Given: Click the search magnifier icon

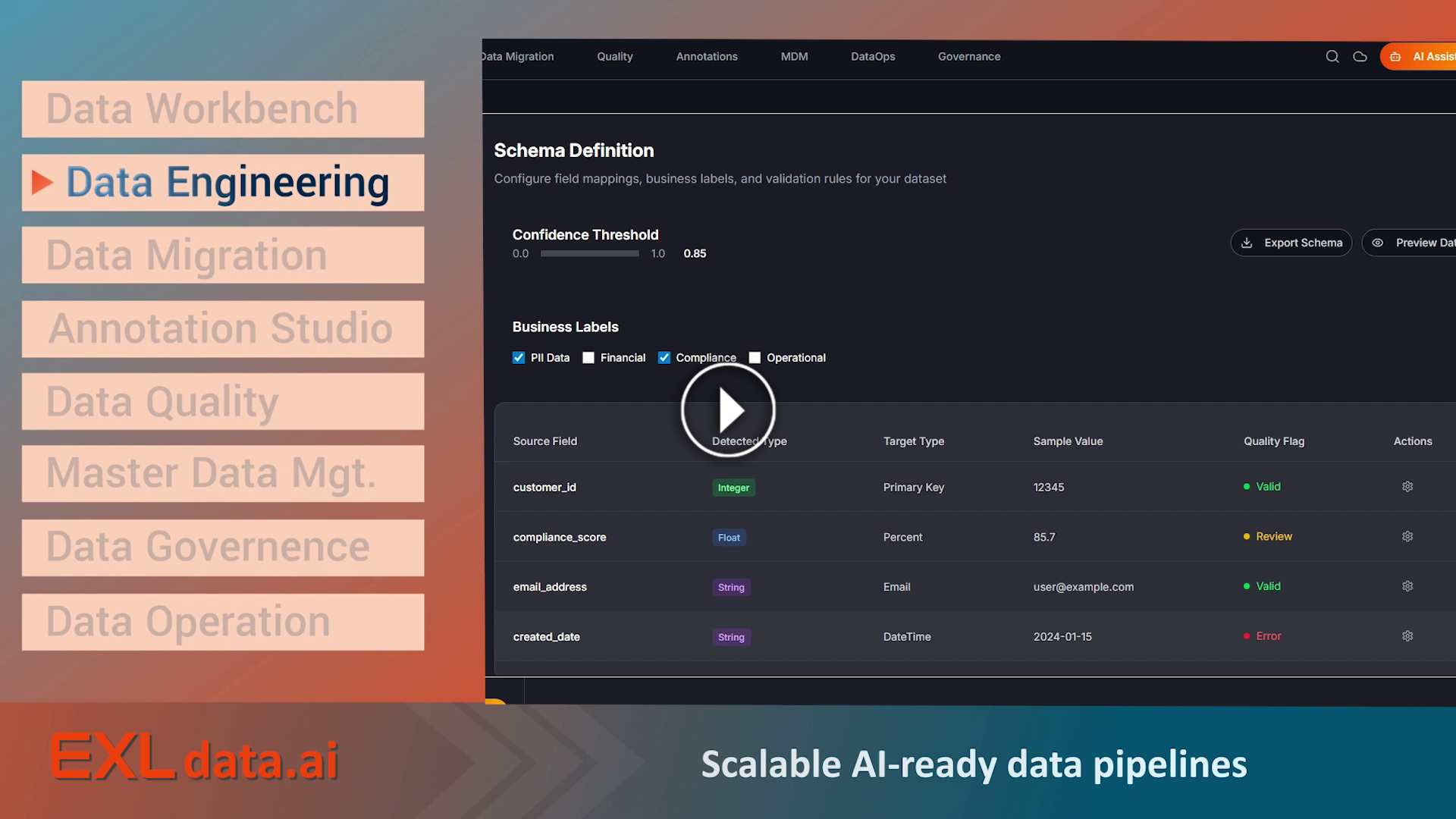Looking at the screenshot, I should [x=1332, y=57].
